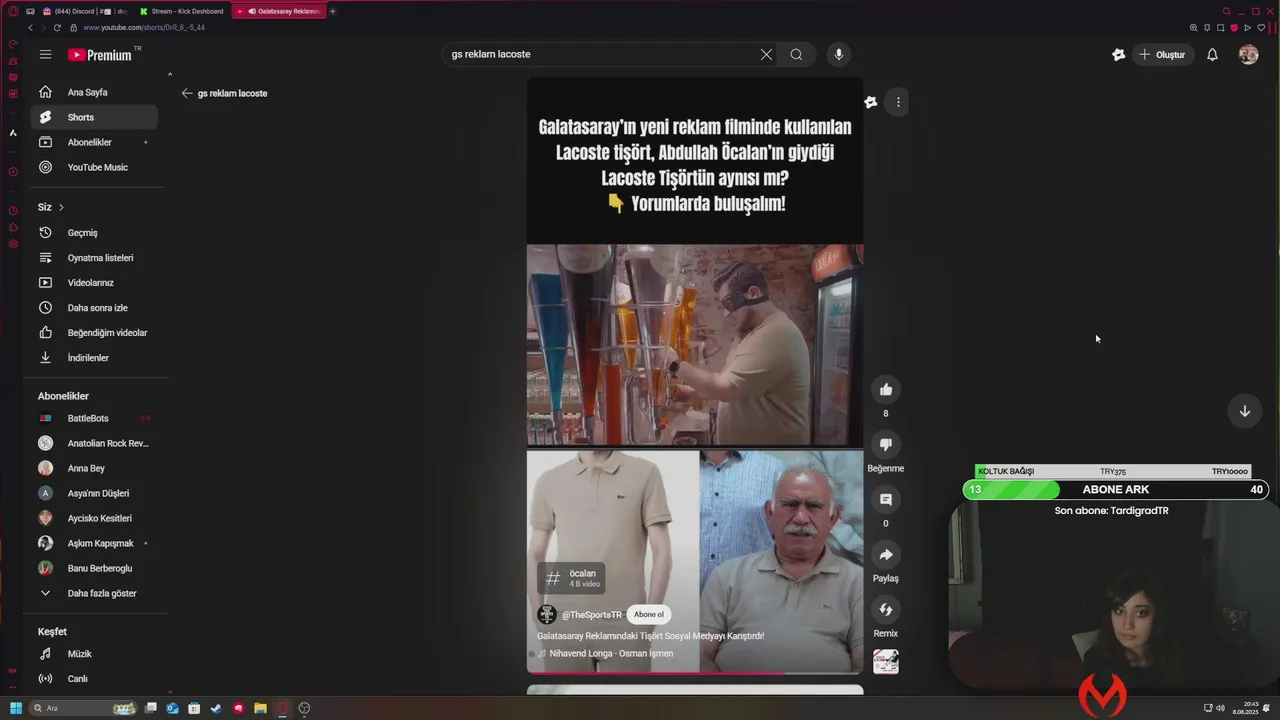Open BattleBots channel subscription
The width and height of the screenshot is (1280, 720).
[94, 418]
